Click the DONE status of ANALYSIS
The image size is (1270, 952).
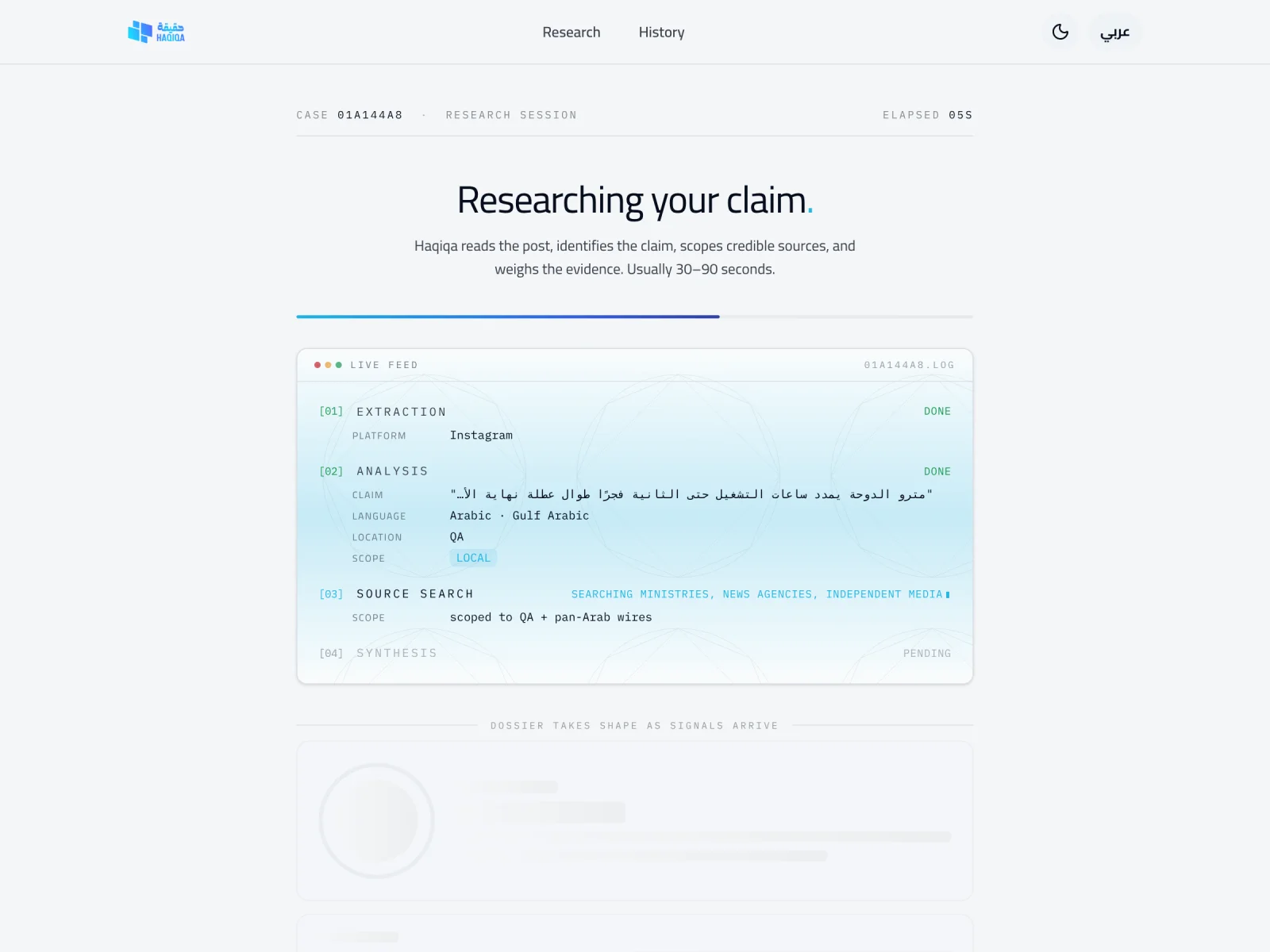(937, 471)
